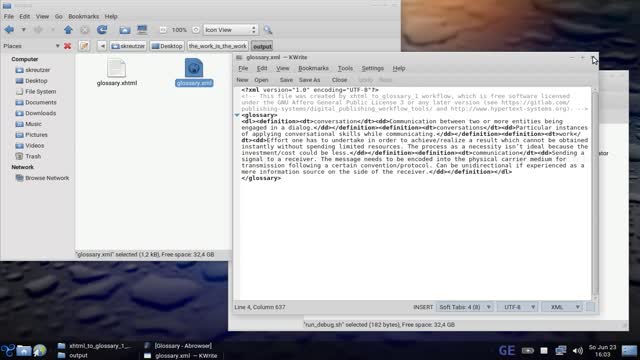Go back to previous folder

tap(9, 30)
